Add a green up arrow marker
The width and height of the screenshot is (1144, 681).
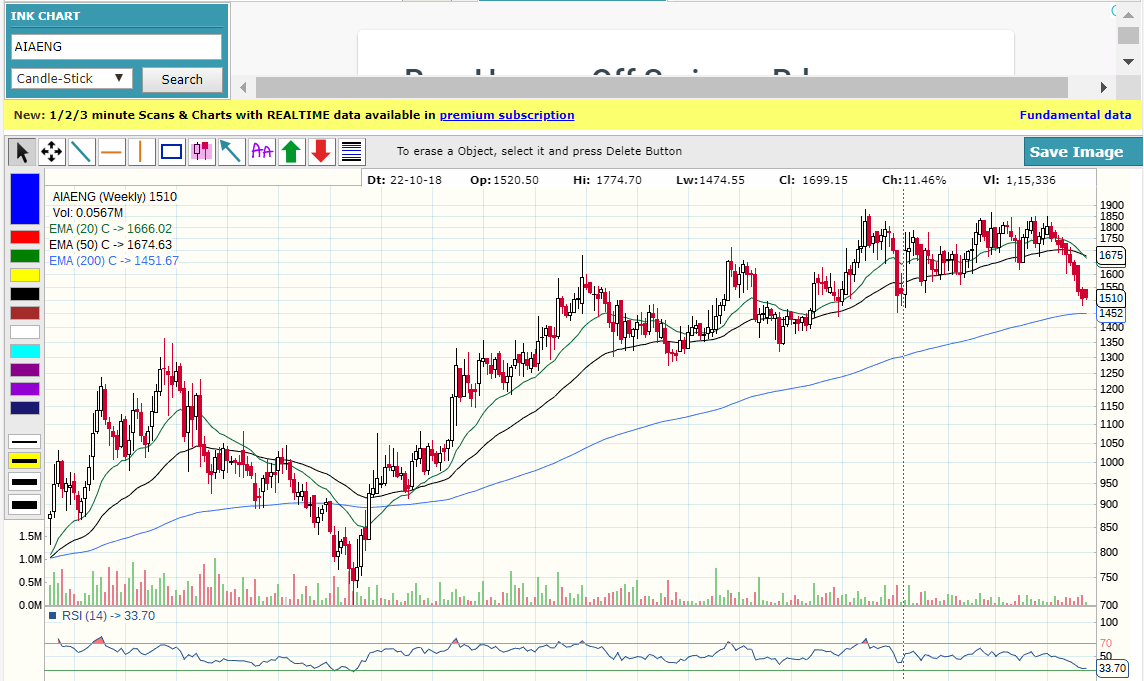tap(291, 152)
